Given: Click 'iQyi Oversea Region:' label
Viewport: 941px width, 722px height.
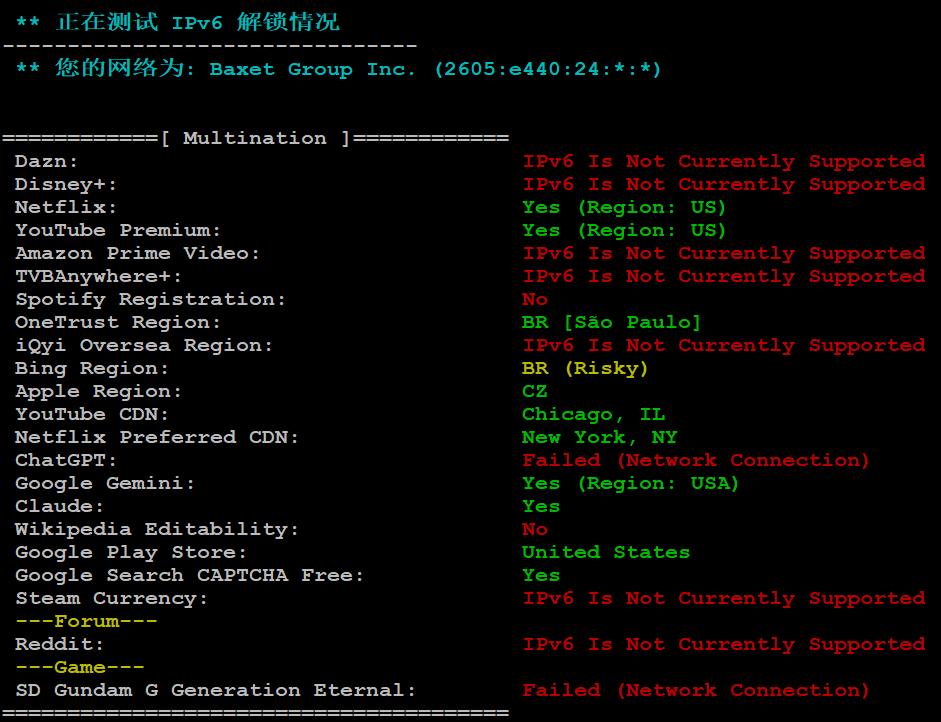Looking at the screenshot, I should 144,346.
